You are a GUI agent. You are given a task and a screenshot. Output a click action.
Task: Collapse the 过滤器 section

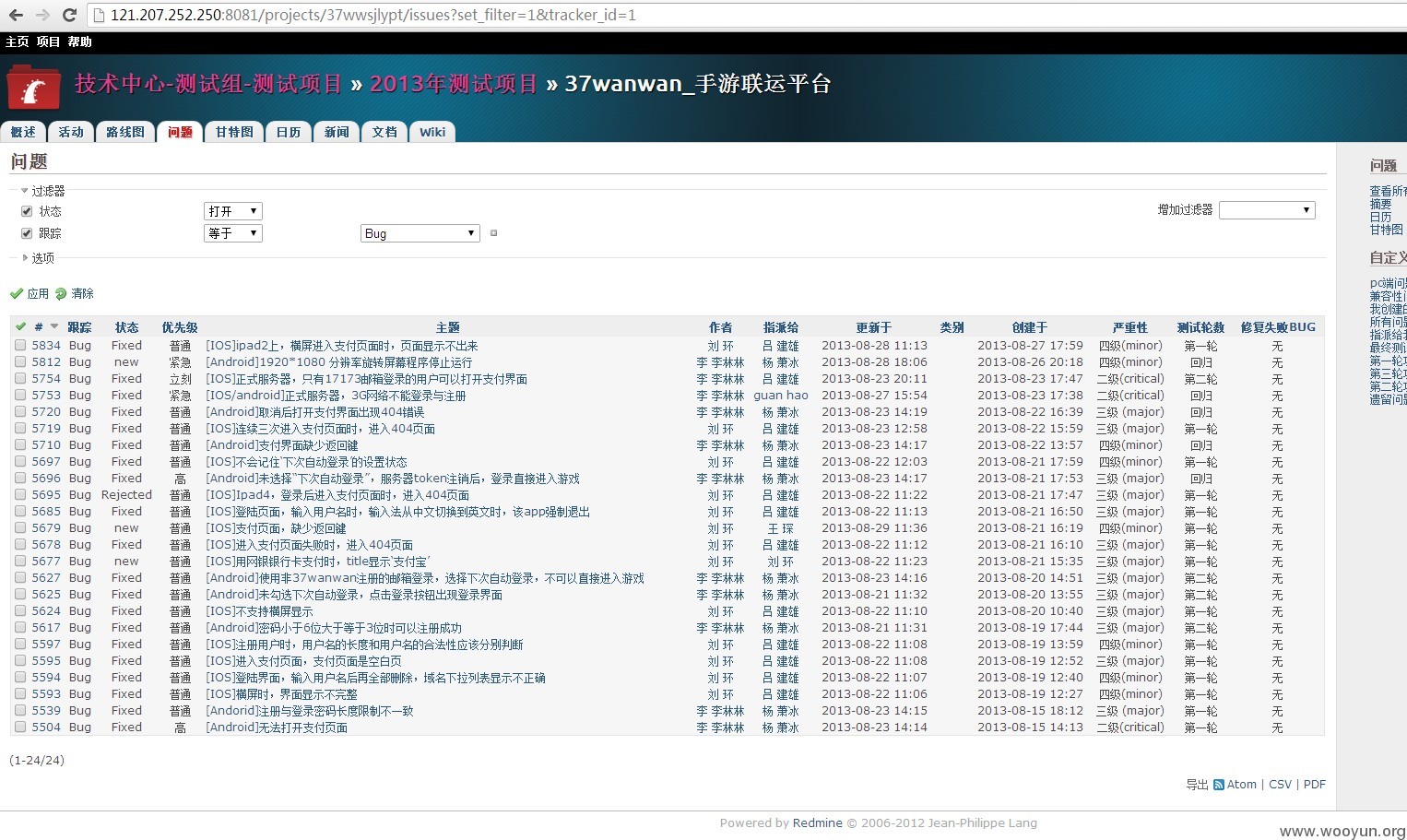coord(43,191)
